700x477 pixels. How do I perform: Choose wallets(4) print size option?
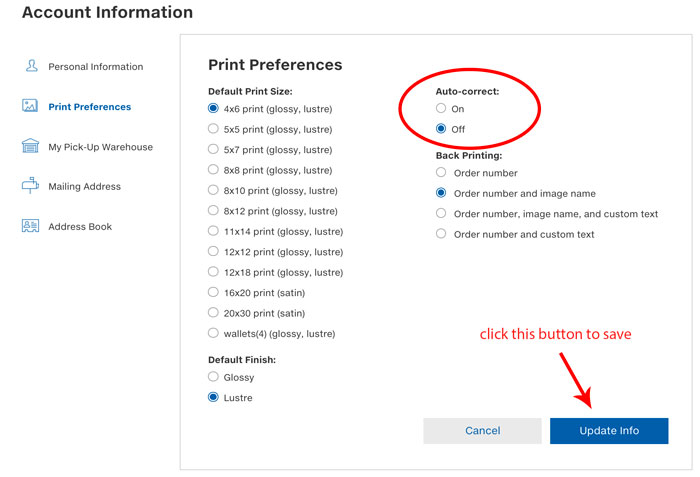tap(213, 333)
